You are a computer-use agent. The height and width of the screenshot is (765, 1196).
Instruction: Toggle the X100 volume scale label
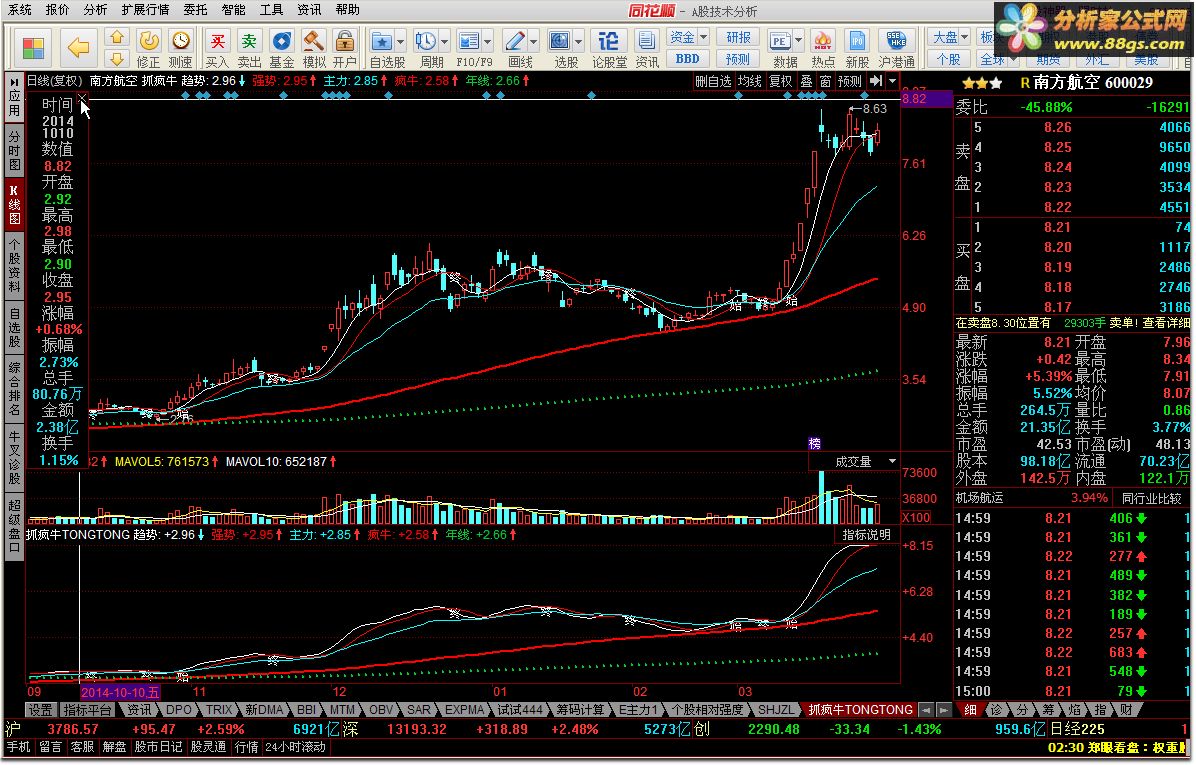[x=916, y=518]
